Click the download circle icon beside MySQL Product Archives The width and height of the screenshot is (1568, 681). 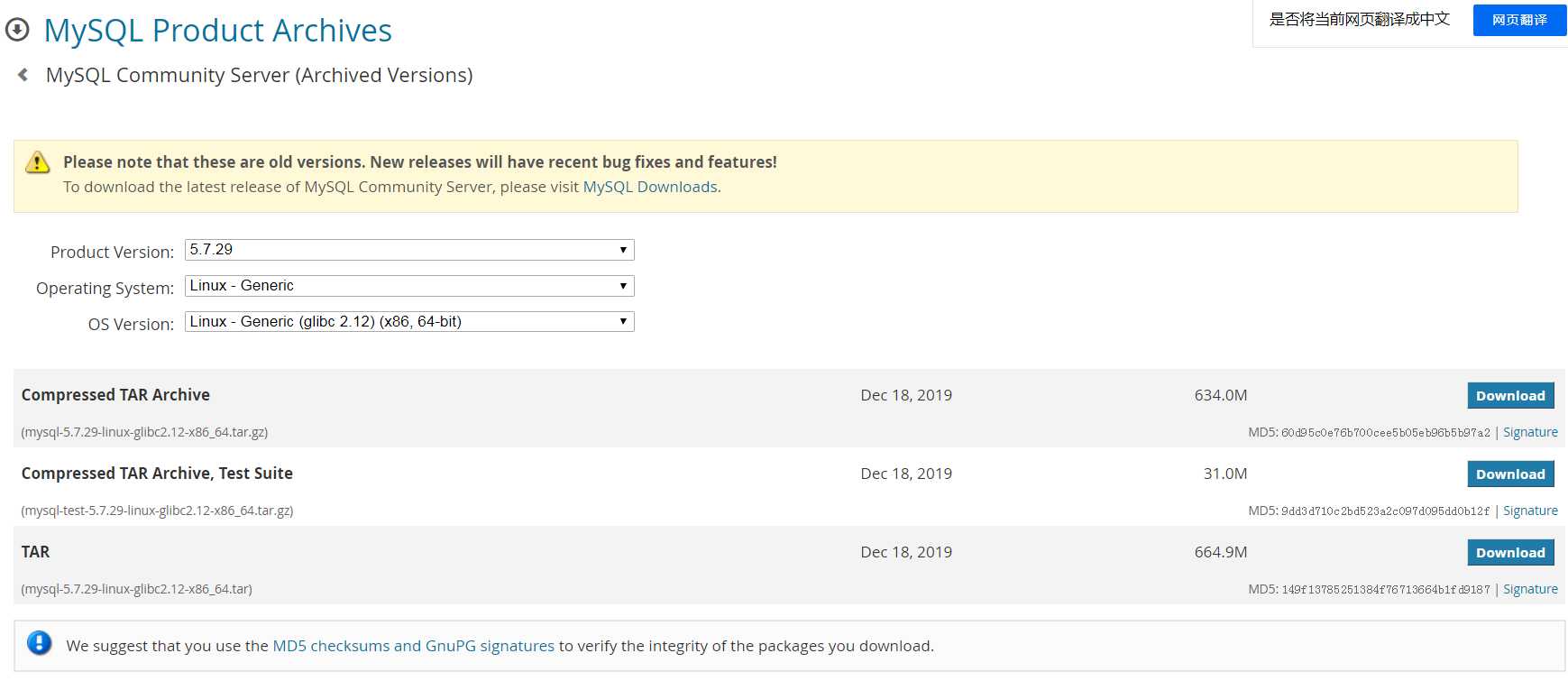pos(17,30)
